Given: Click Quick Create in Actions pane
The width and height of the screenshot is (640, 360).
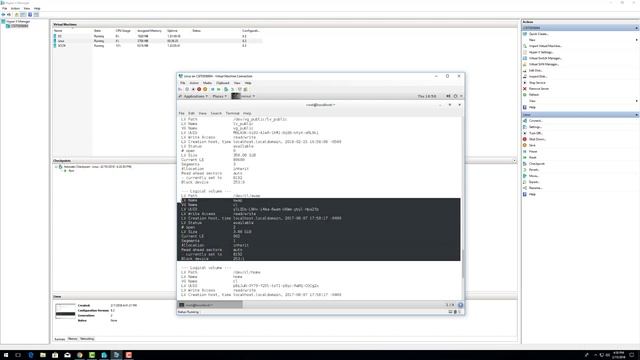Looking at the screenshot, I should (x=538, y=34).
